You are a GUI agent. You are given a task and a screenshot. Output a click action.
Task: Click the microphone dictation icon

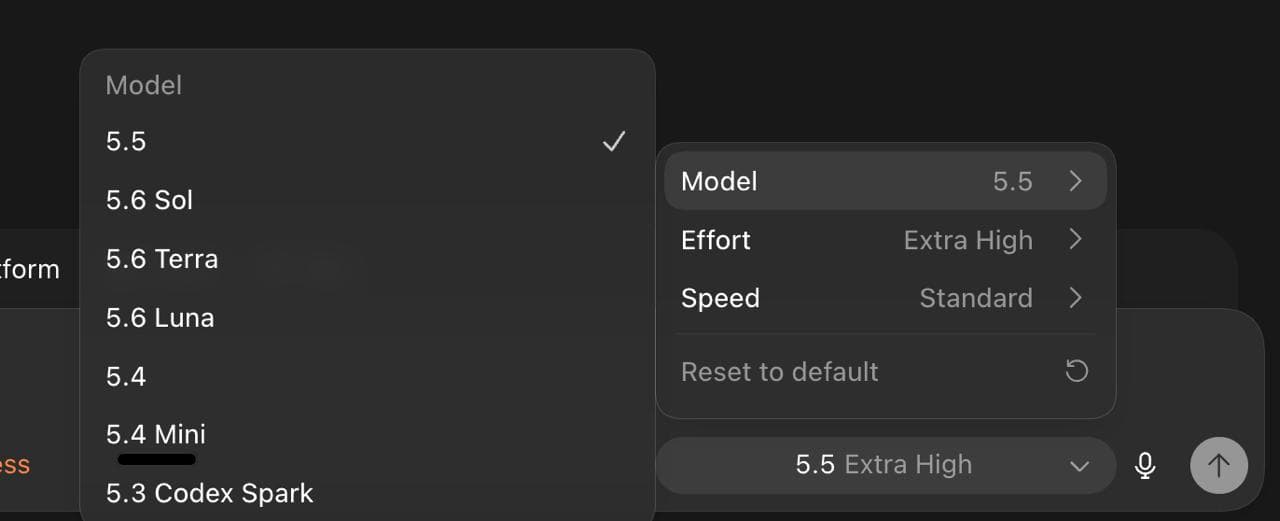tap(1146, 465)
